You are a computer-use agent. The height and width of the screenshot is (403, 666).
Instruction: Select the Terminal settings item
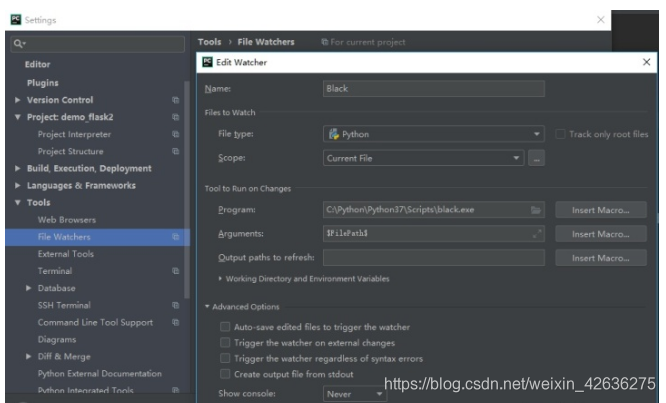coord(55,271)
